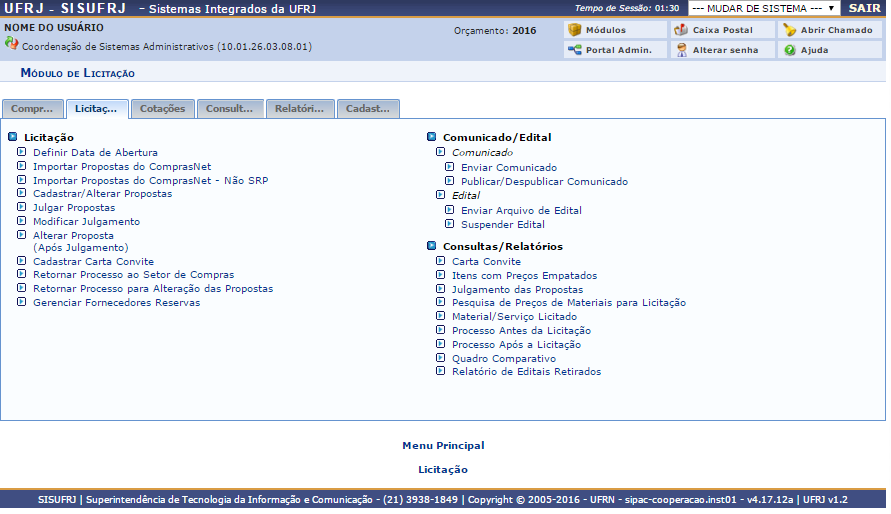Click arrow icon beside Definir Data de Abertura
The image size is (891, 514).
pyautogui.click(x=22, y=152)
